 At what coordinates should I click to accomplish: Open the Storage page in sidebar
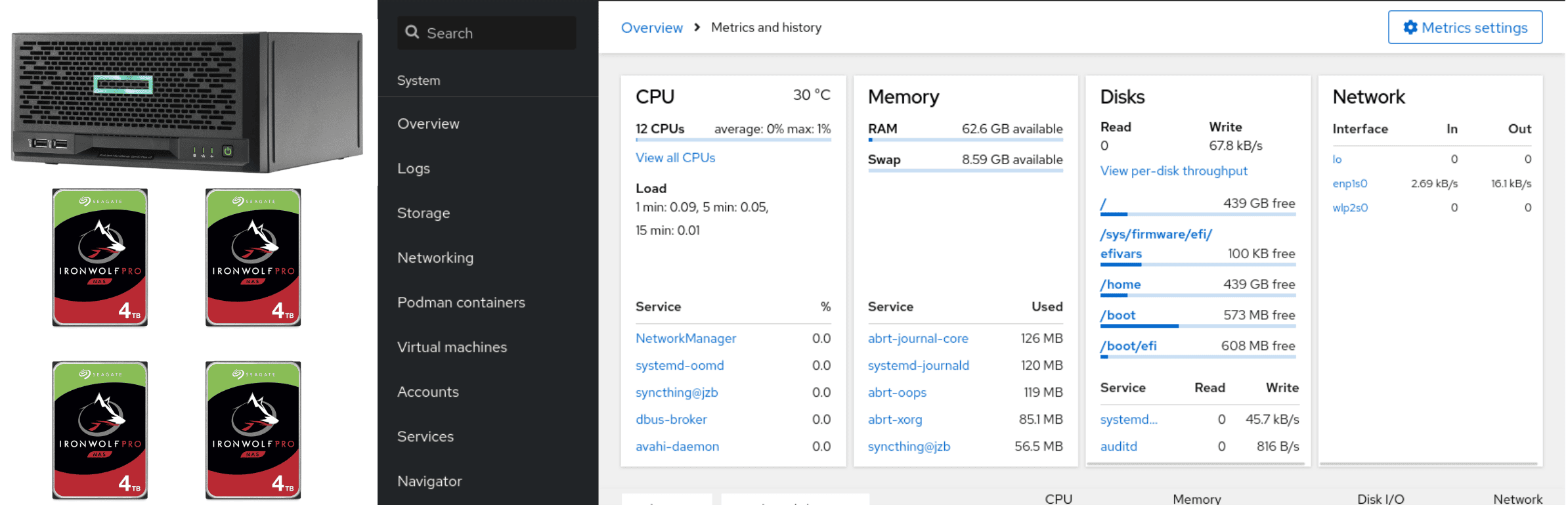coord(424,213)
